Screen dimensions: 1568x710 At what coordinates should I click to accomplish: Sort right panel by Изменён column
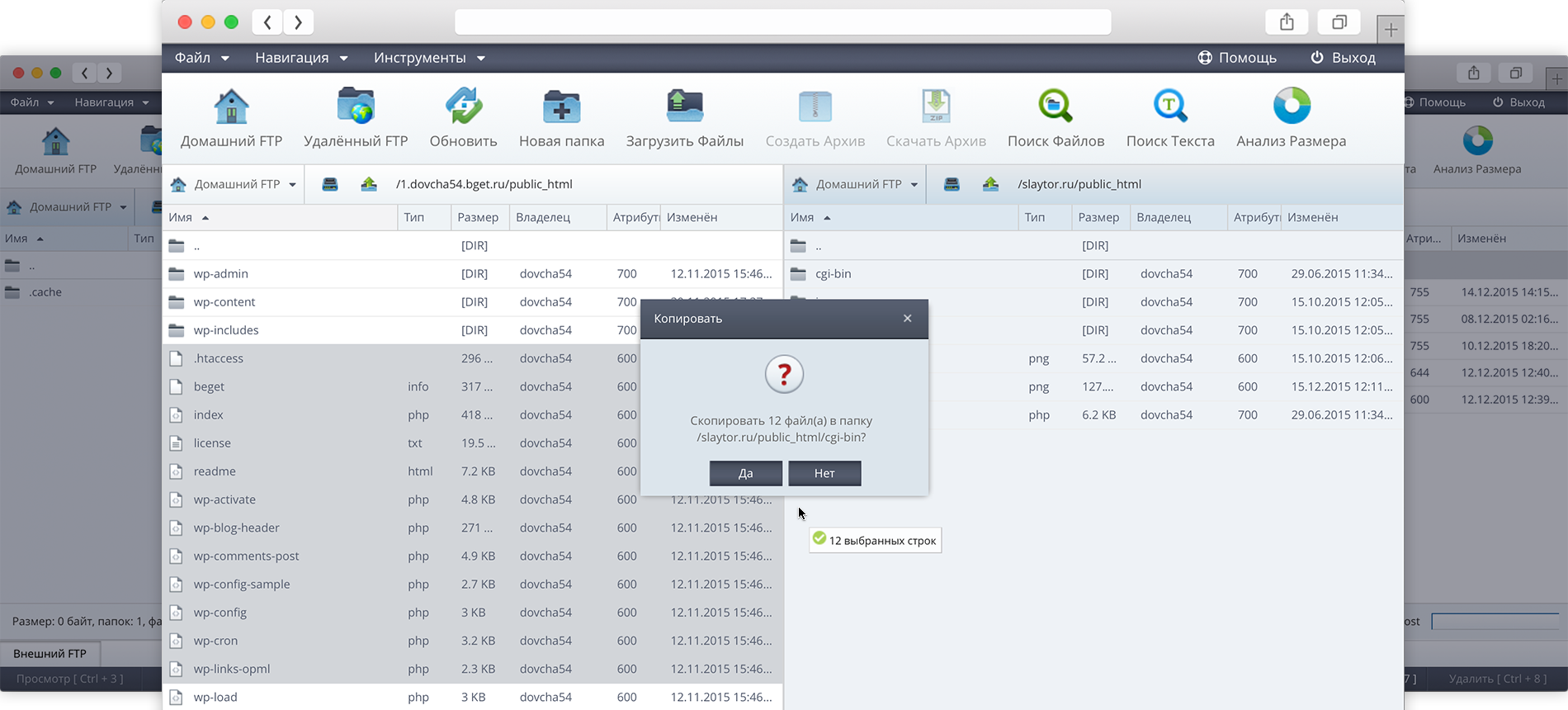[1341, 217]
